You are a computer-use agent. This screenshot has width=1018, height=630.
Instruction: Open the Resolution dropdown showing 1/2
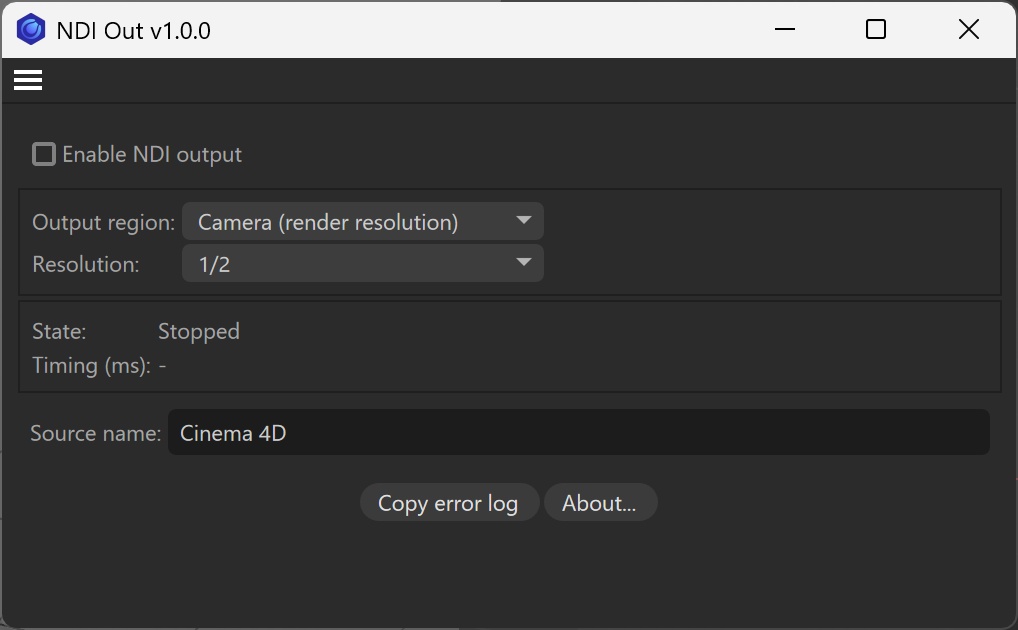(x=363, y=263)
